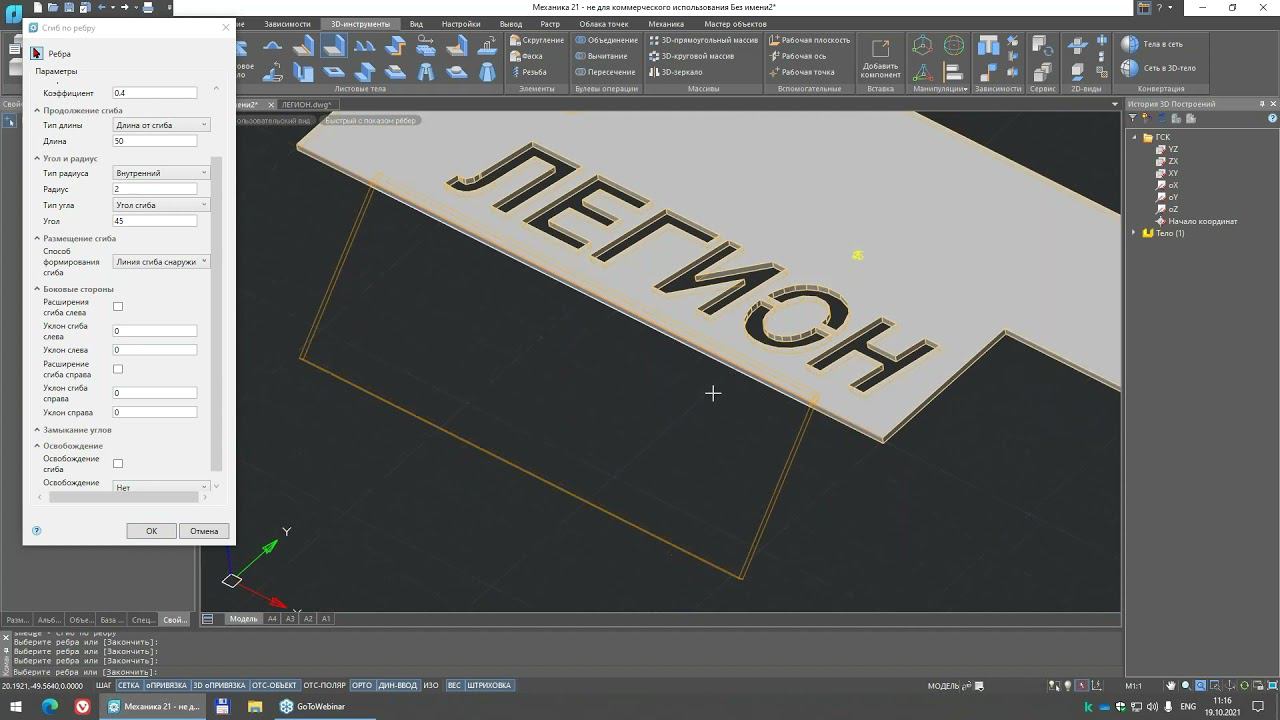Click the highlighted bend-by-edge sheet metal icon
Viewport: 1280px width, 720px height.
click(x=333, y=46)
